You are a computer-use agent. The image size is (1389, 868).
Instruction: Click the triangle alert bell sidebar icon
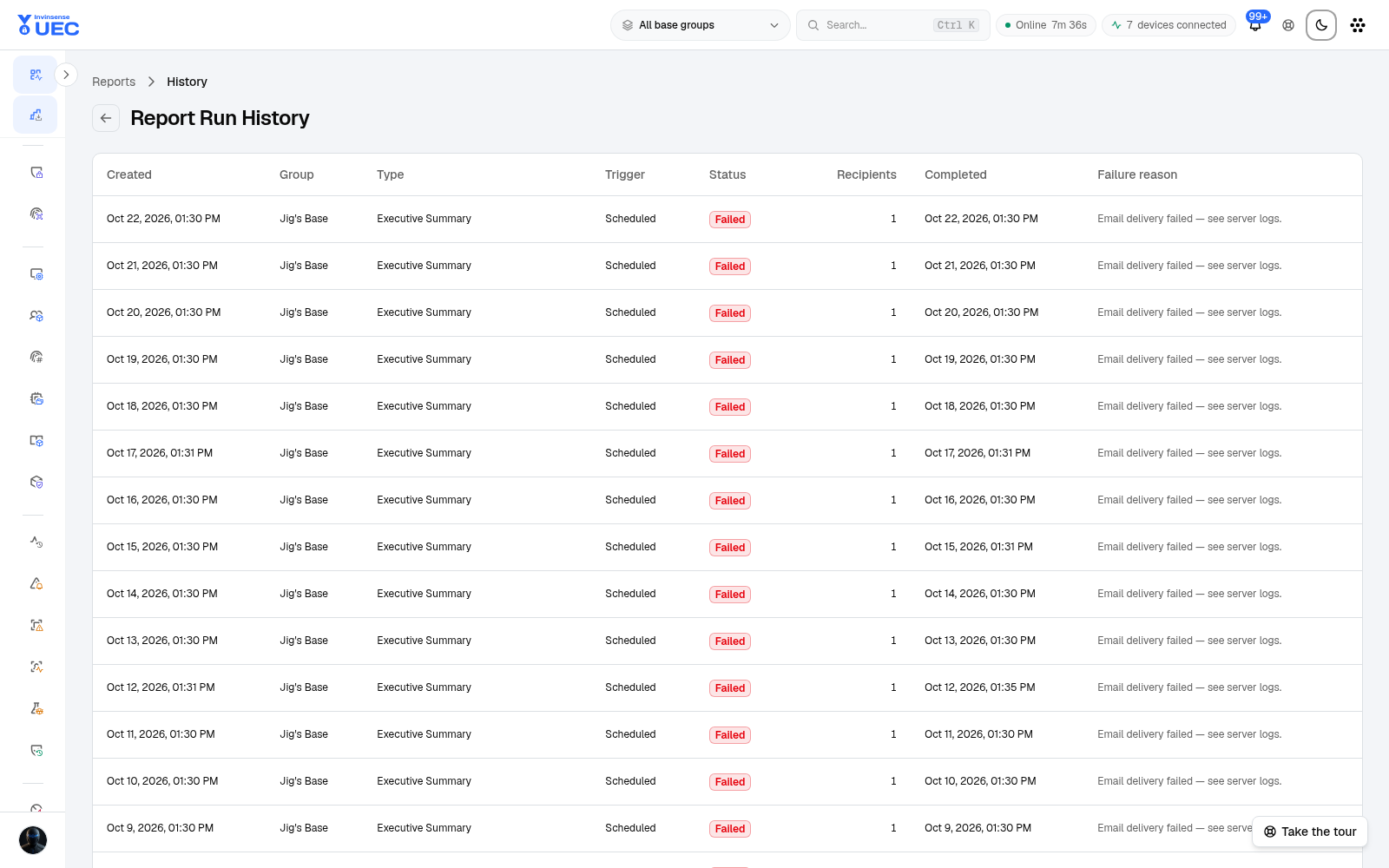coord(36,583)
